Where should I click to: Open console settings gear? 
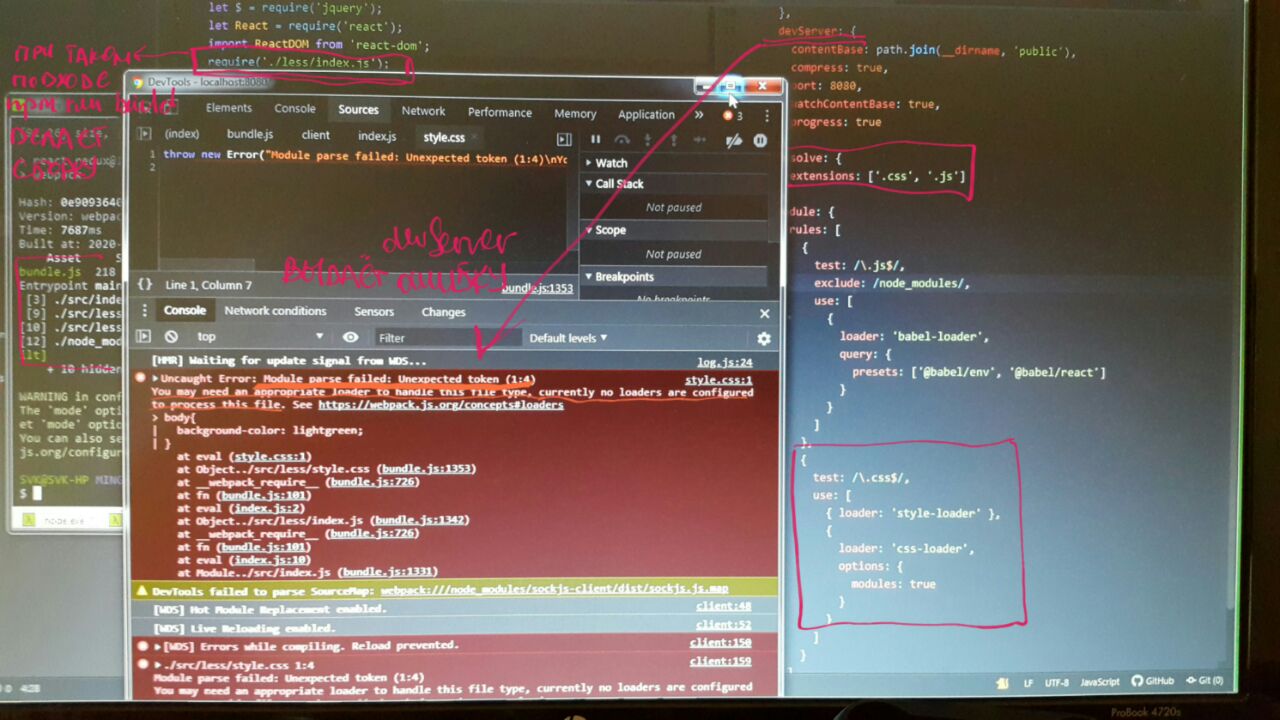pyautogui.click(x=764, y=339)
